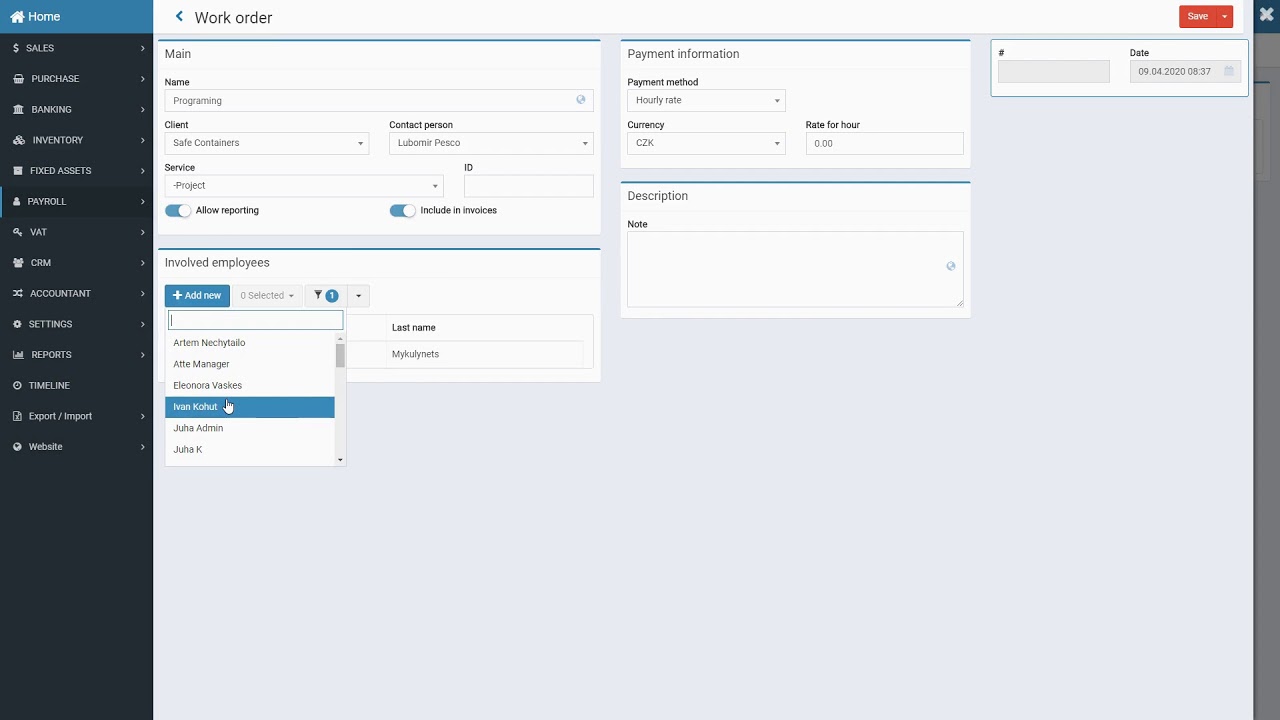1280x720 pixels.
Task: Click the Banking building icon
Action: (18, 109)
